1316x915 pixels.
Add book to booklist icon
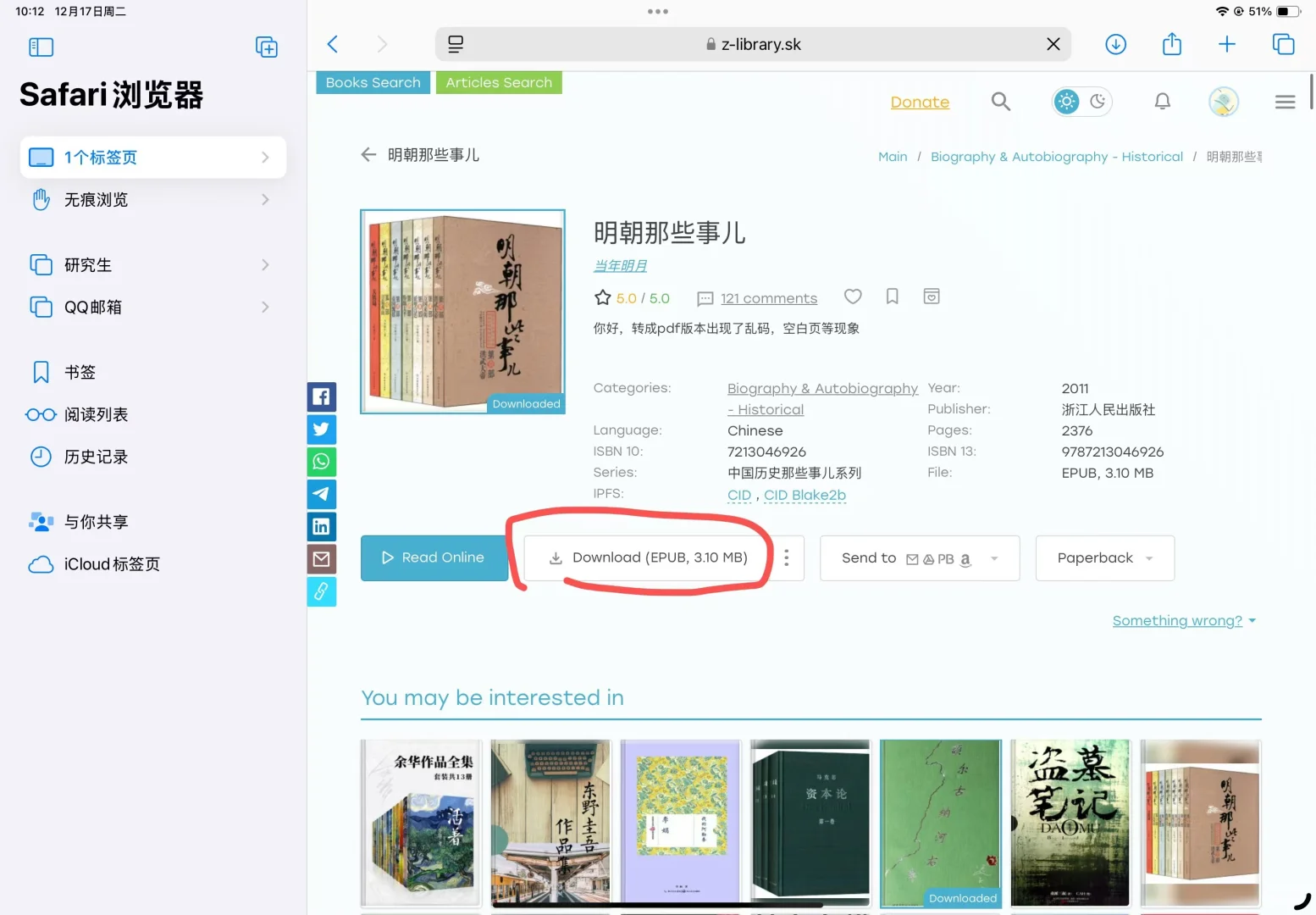[x=931, y=297]
